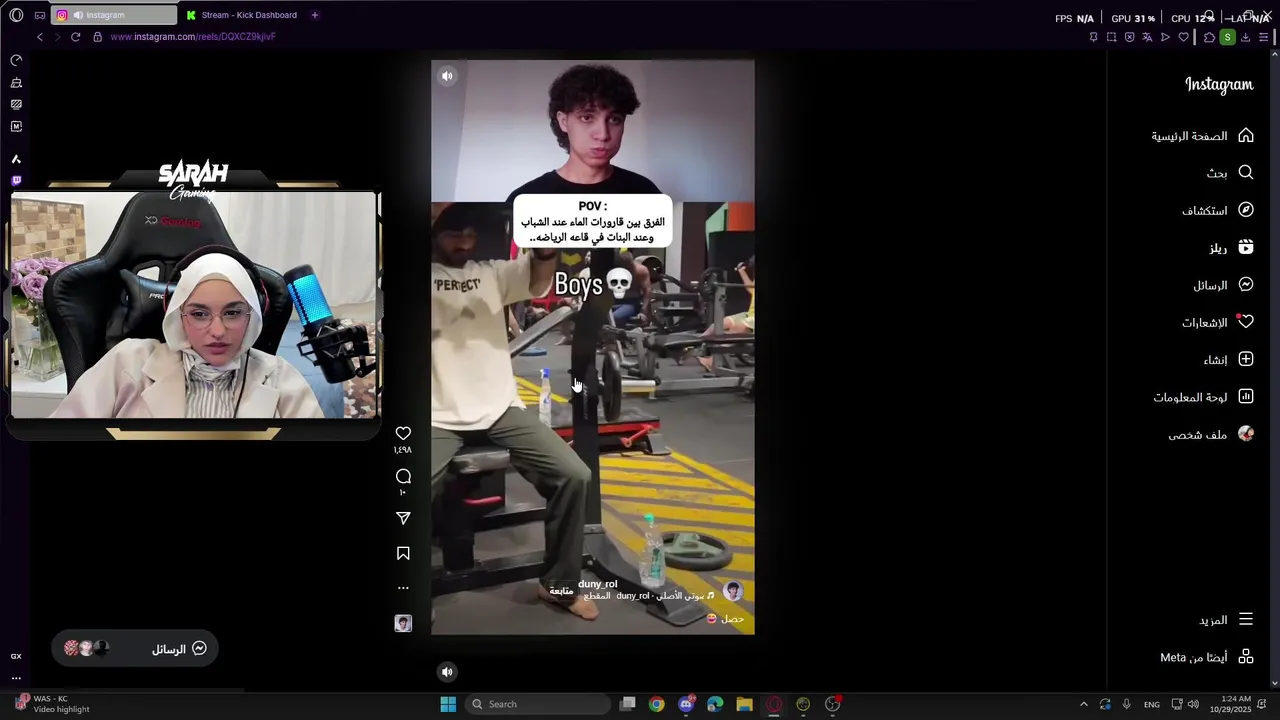Image resolution: width=1280 pixels, height=720 pixels.
Task: Click the pin icon in address bar
Action: [1093, 37]
